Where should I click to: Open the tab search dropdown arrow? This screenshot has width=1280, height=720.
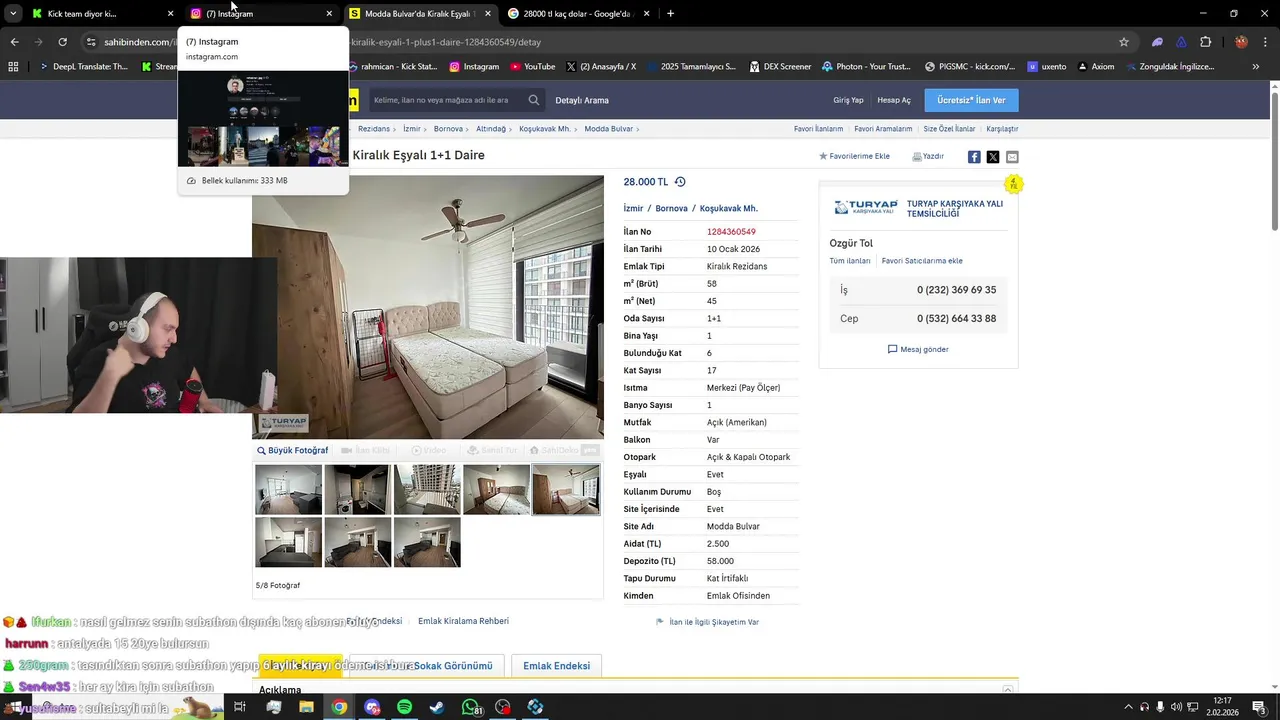click(13, 14)
